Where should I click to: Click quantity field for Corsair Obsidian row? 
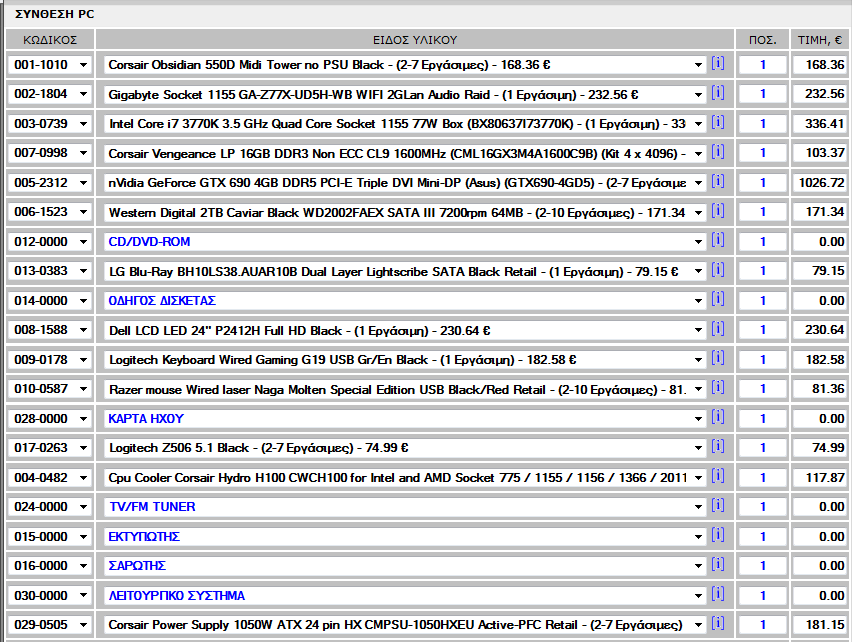tap(762, 65)
